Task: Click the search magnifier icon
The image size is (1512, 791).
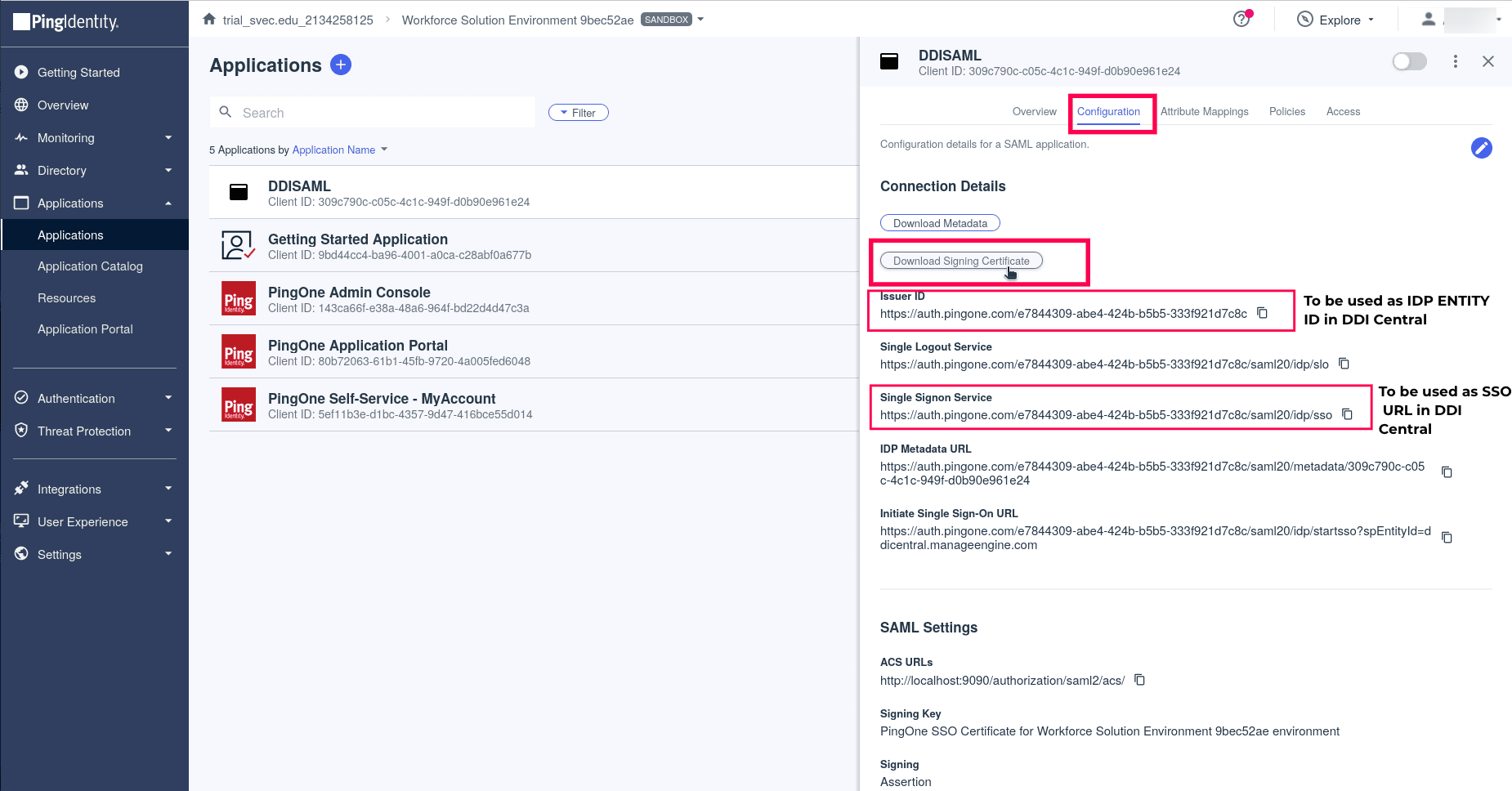Action: [x=226, y=112]
